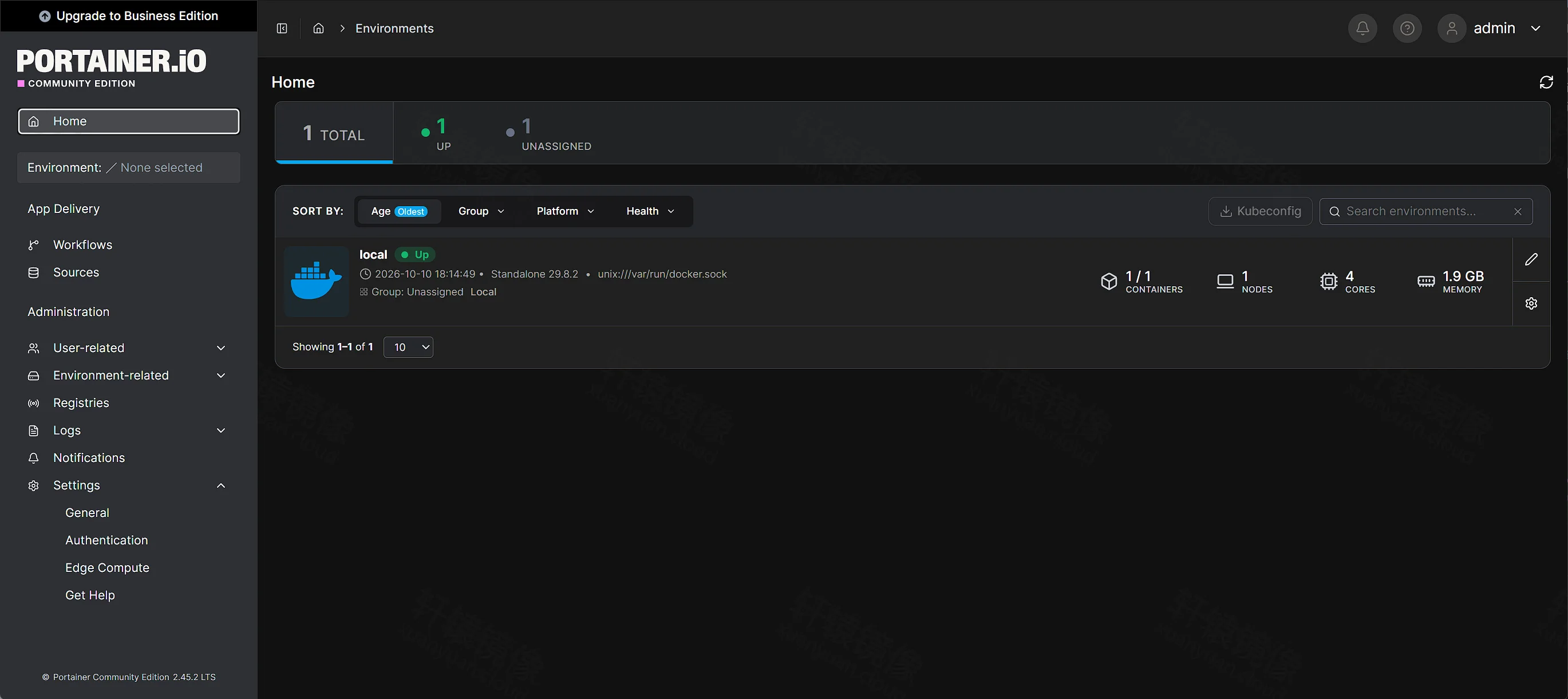Open the Health filter dropdown

coord(650,211)
